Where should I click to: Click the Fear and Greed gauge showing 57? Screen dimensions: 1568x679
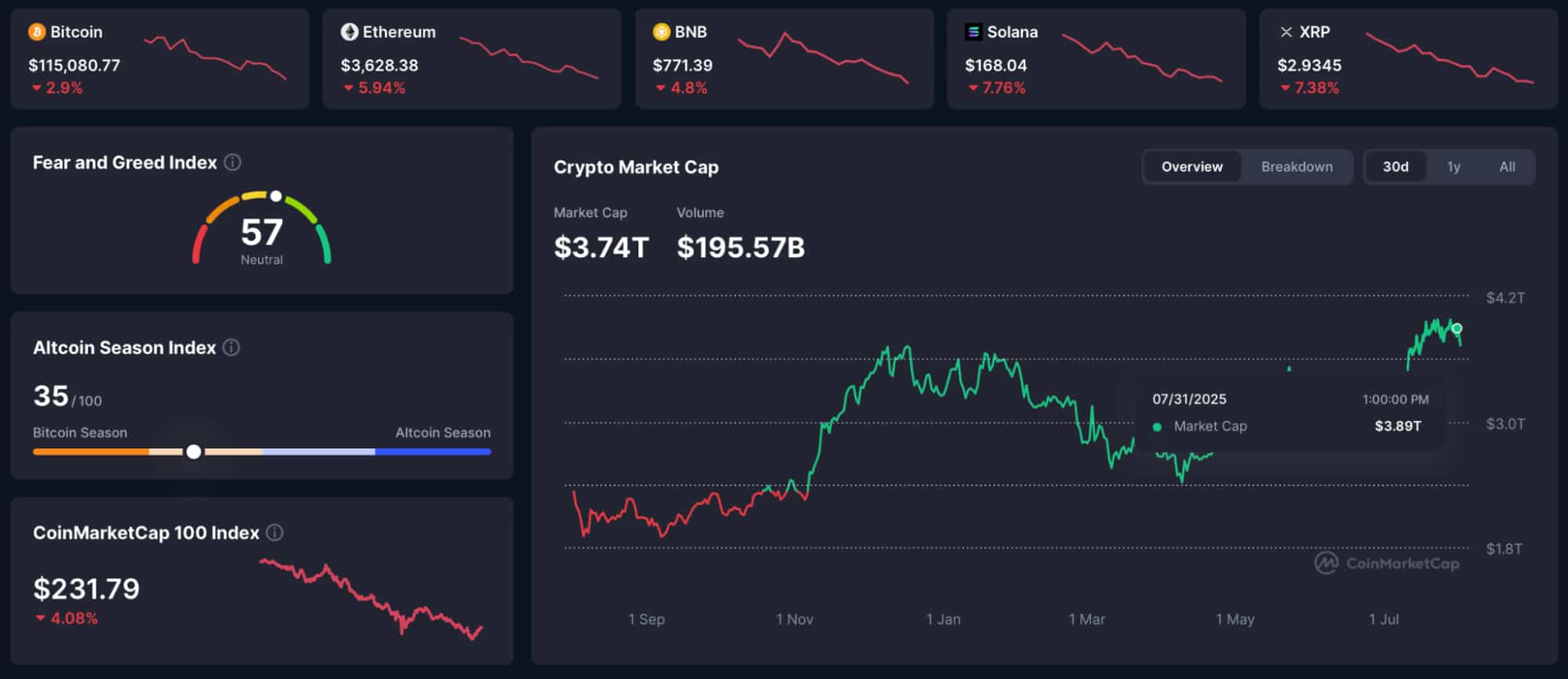[x=262, y=231]
